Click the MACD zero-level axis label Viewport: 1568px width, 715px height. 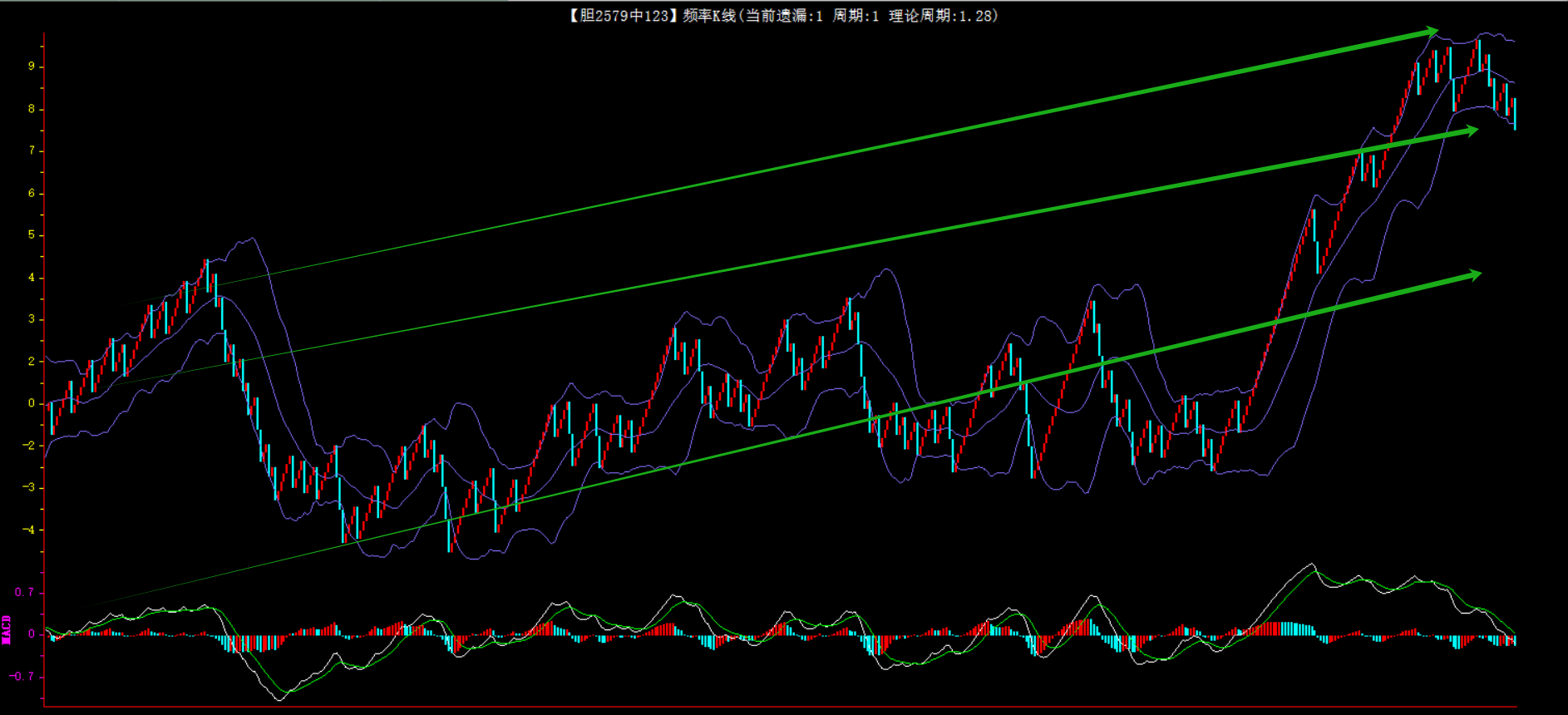pyautogui.click(x=32, y=634)
